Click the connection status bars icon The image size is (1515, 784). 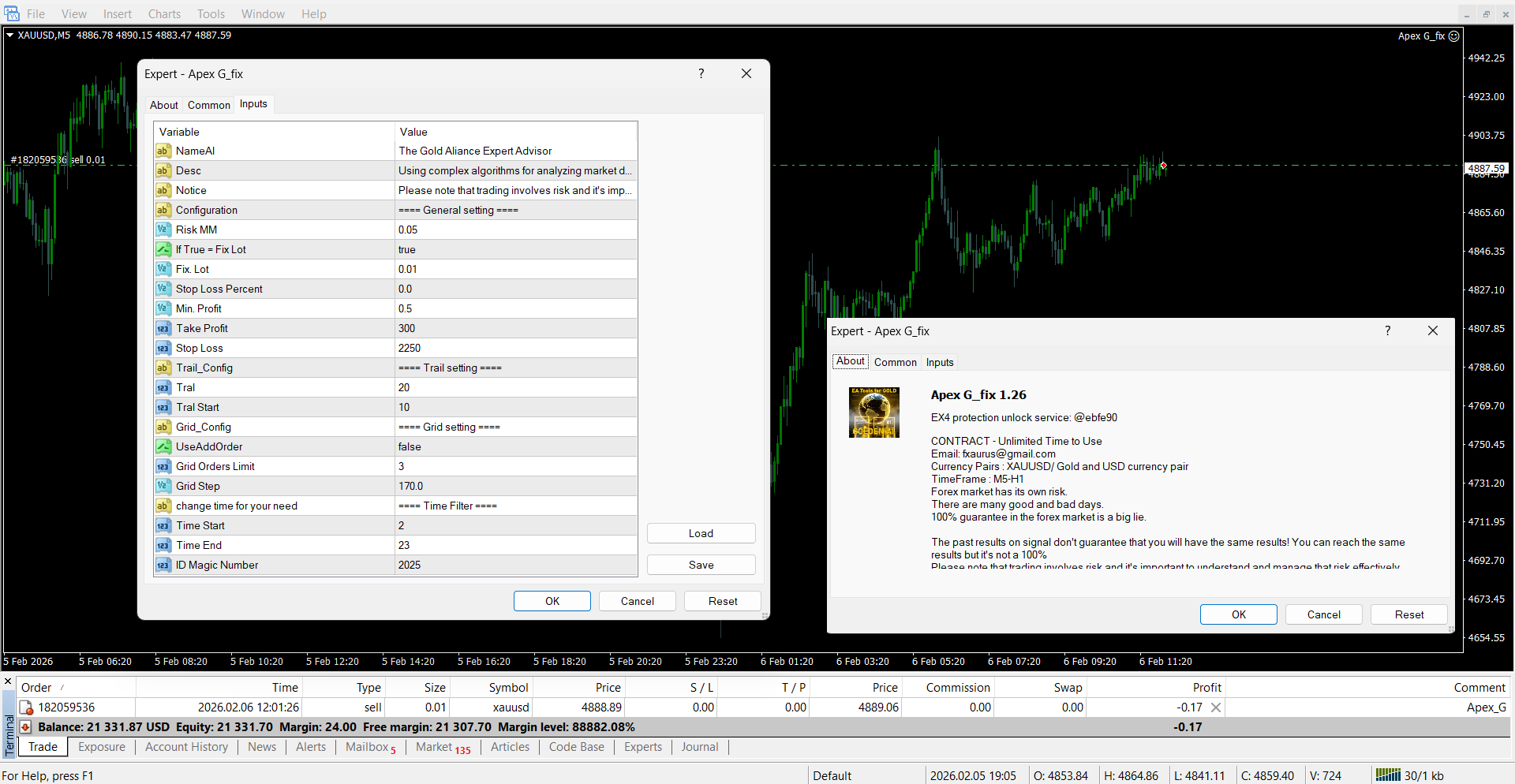1387,775
